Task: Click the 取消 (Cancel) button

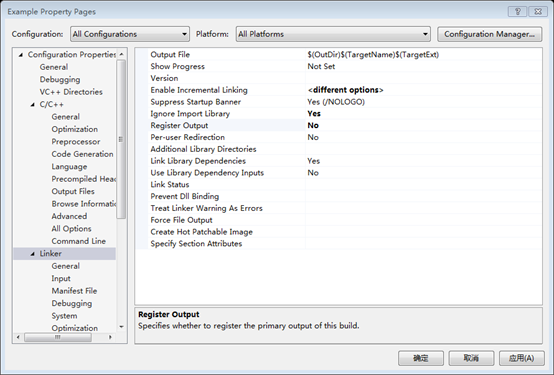Action: [x=471, y=358]
